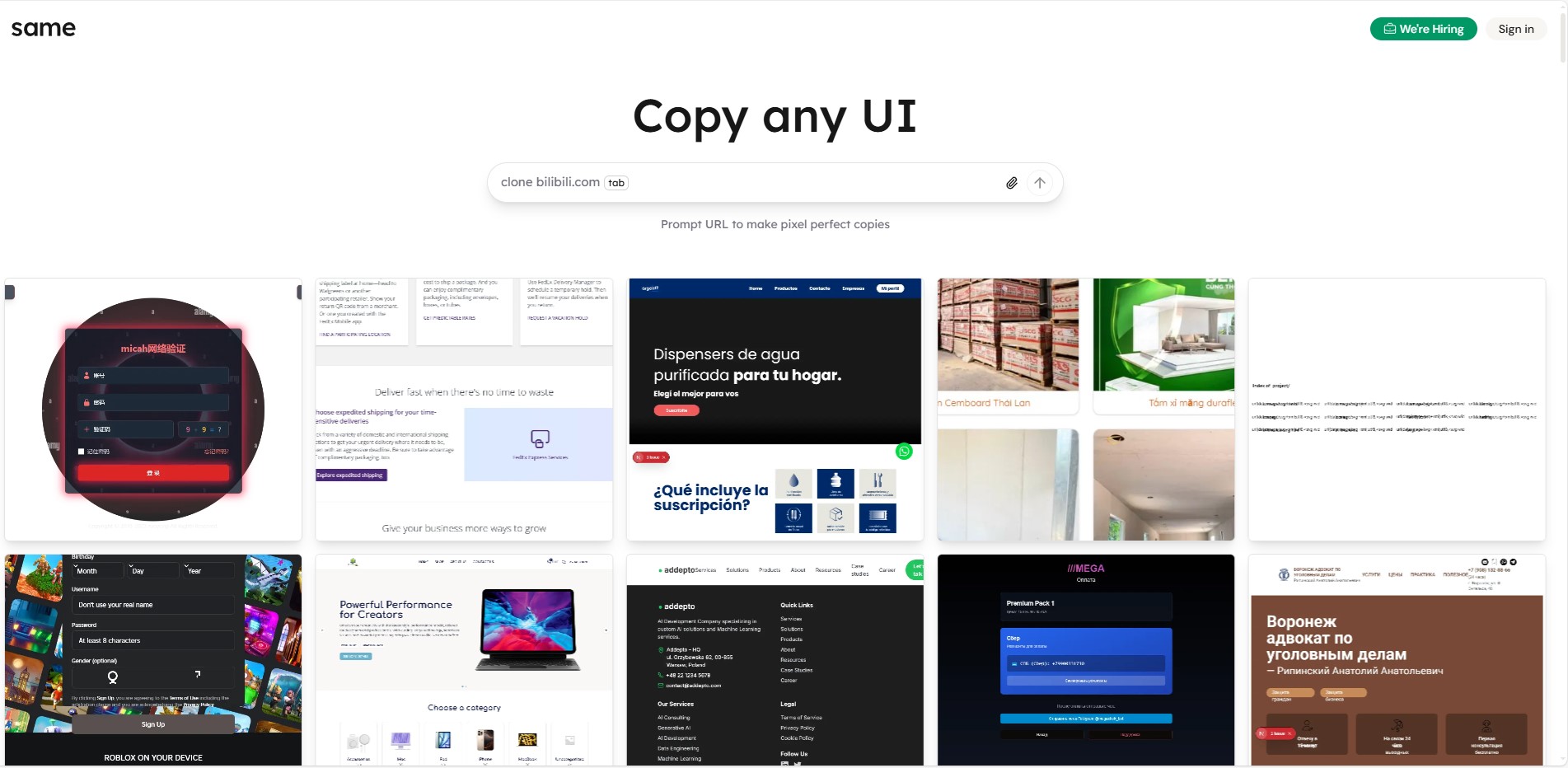The height and width of the screenshot is (768, 1568).
Task: Select Productos in the argoinf navbar
Action: (785, 288)
